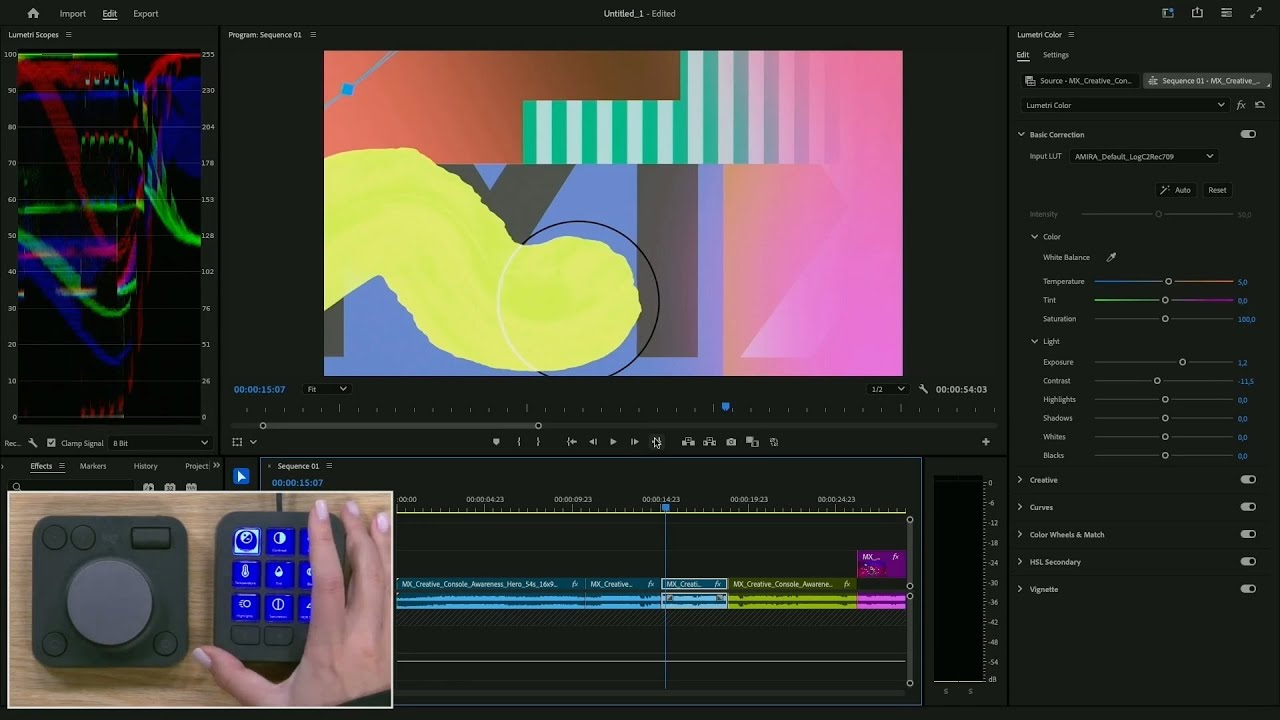Viewport: 1280px width, 720px height.
Task: Step forward one frame
Action: (x=634, y=442)
